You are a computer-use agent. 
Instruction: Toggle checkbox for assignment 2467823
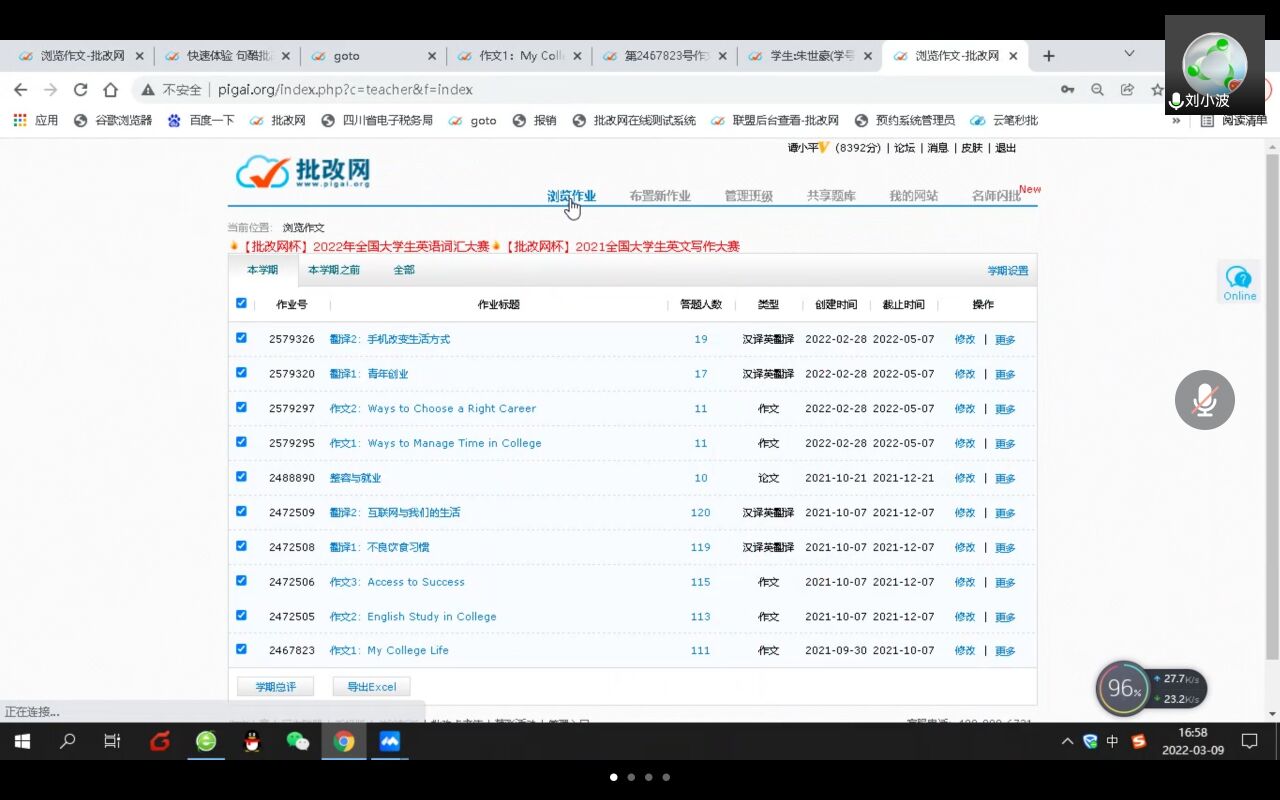point(241,649)
